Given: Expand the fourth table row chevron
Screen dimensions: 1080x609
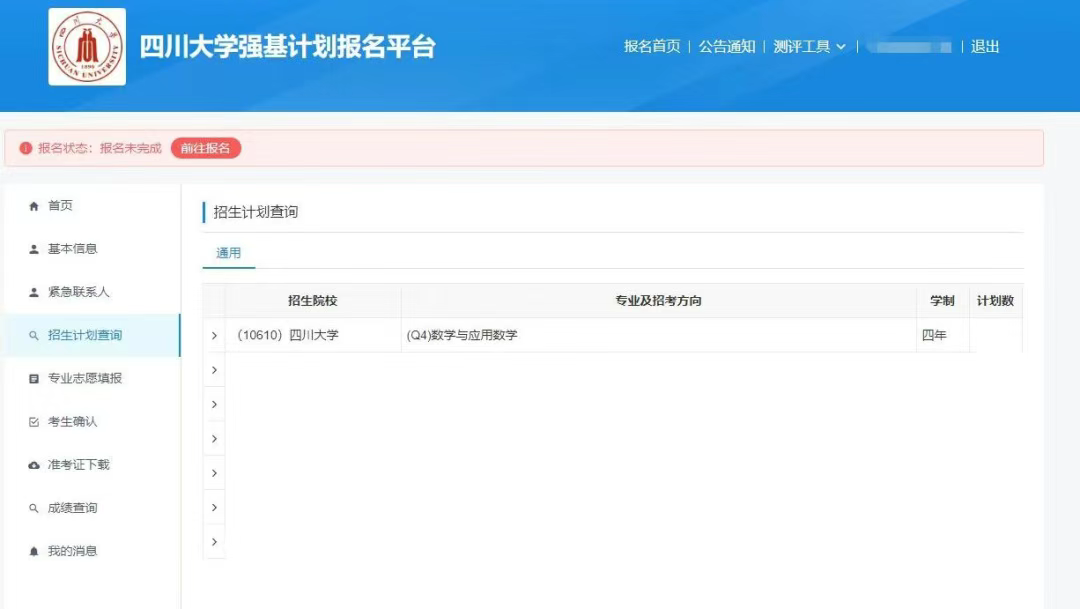Looking at the screenshot, I should tap(214, 439).
